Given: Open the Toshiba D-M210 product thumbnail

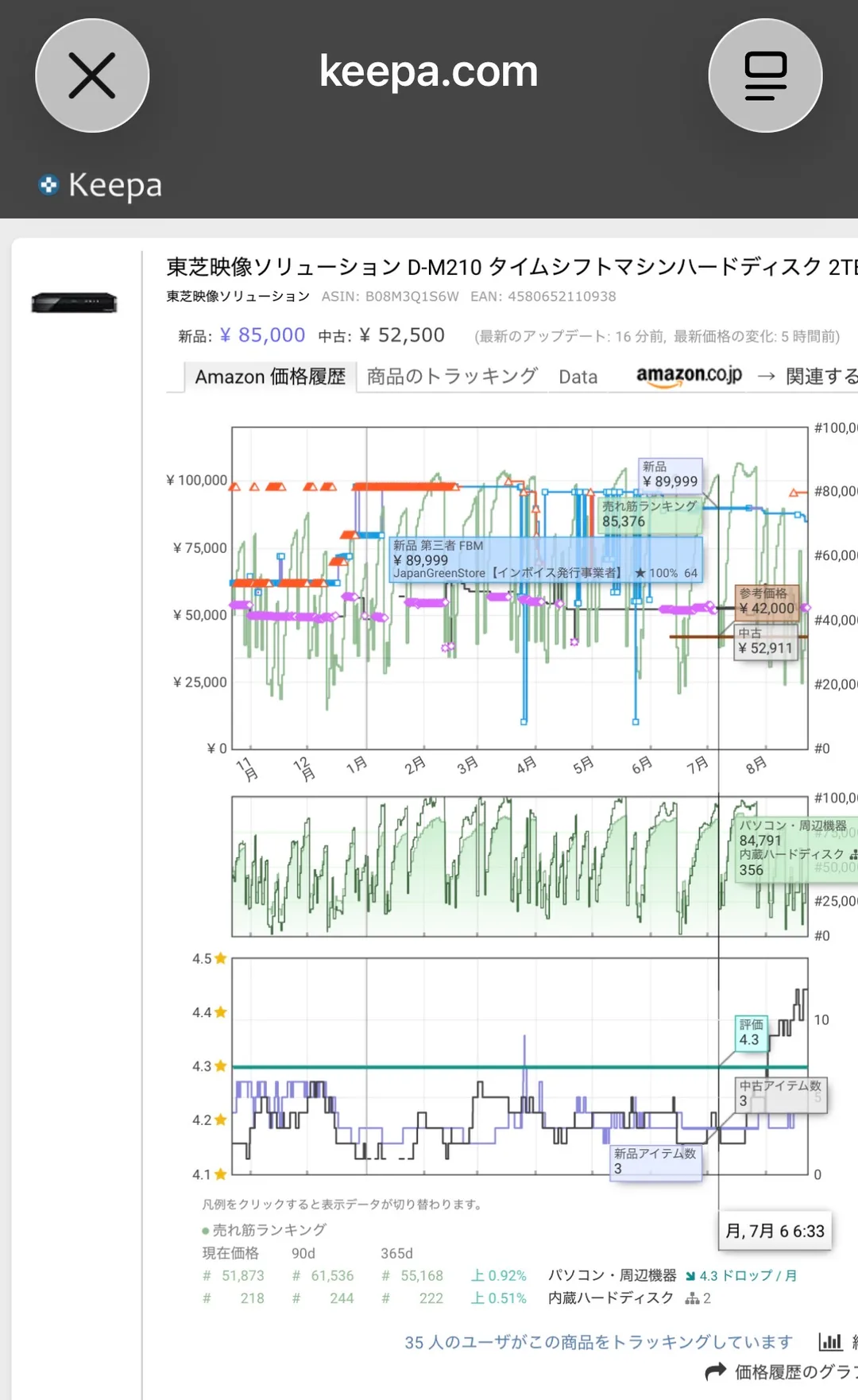Looking at the screenshot, I should (x=74, y=303).
